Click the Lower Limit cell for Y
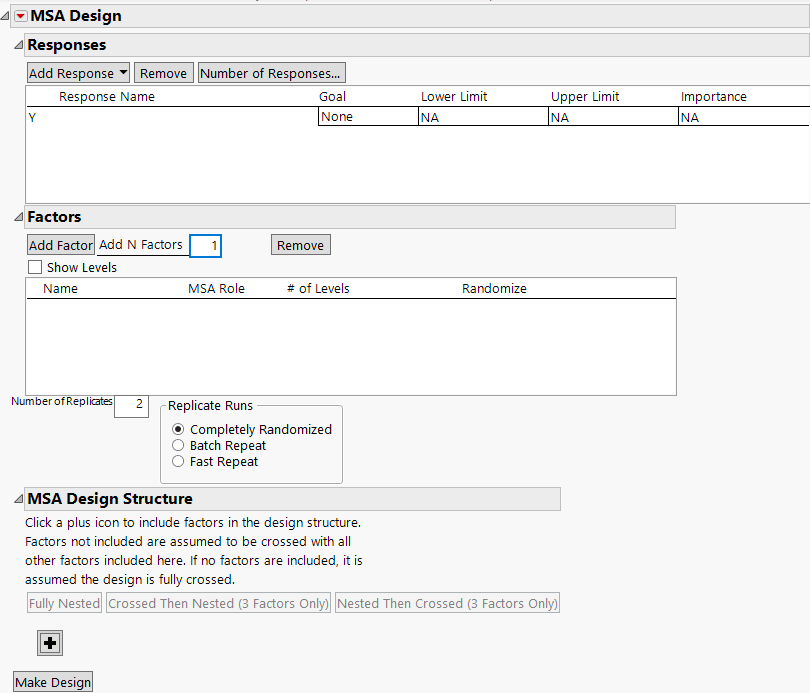 click(482, 117)
